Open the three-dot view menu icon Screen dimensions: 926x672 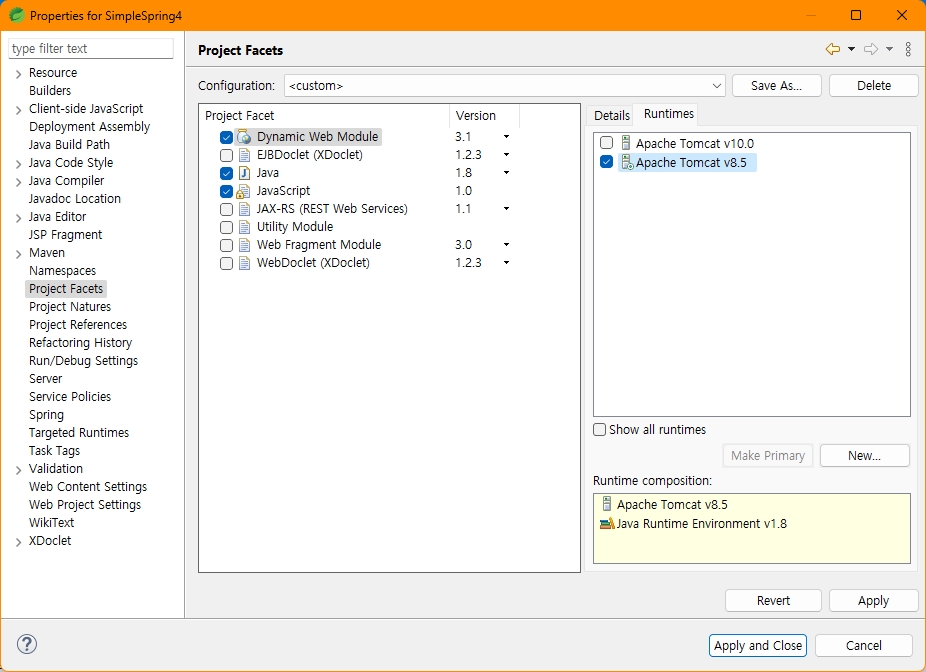[x=908, y=49]
